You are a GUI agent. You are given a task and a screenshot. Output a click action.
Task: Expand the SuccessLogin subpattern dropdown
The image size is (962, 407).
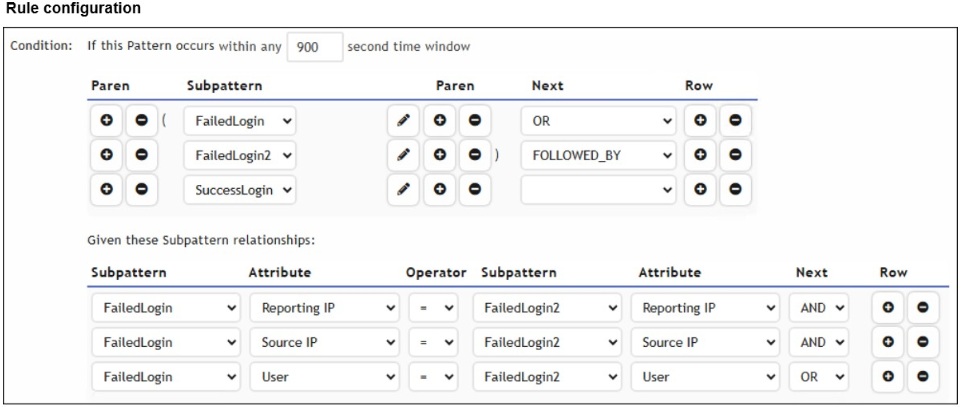point(240,190)
